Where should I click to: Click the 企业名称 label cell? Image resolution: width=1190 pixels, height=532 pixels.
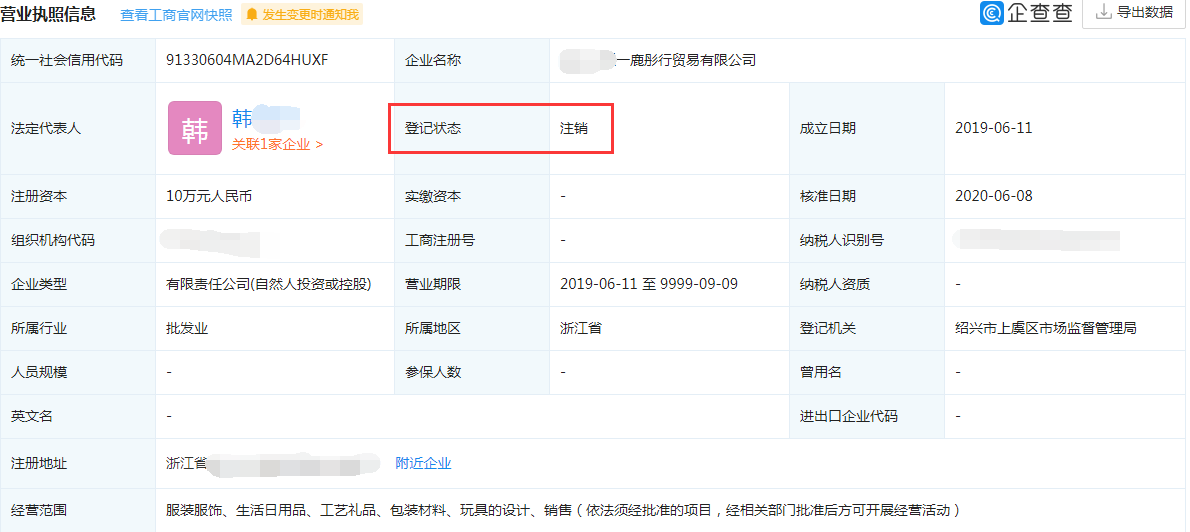(x=472, y=60)
